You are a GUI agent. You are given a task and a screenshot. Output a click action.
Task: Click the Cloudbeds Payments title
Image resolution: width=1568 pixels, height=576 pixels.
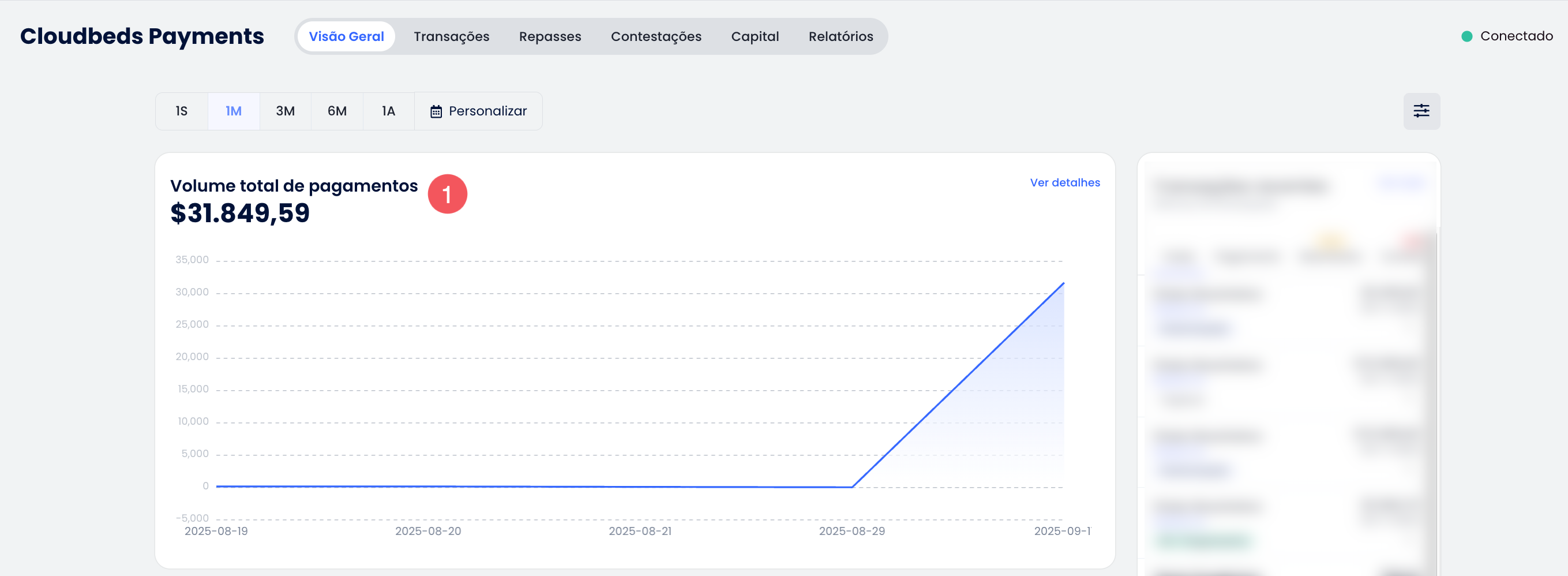pos(142,36)
